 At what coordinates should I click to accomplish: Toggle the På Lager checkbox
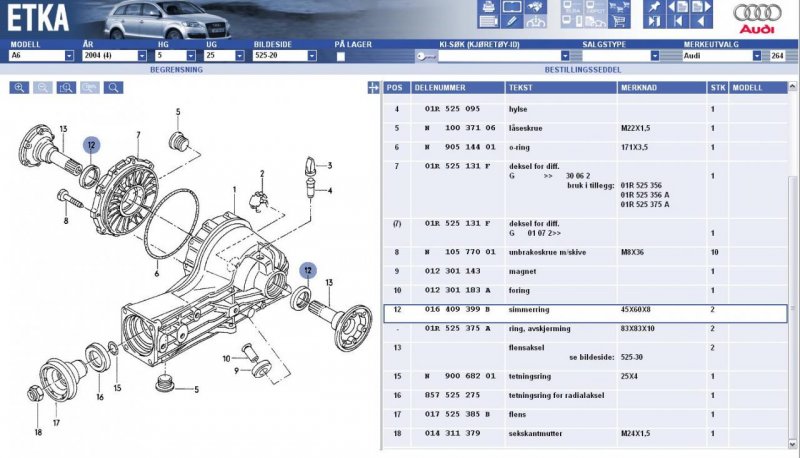341,56
